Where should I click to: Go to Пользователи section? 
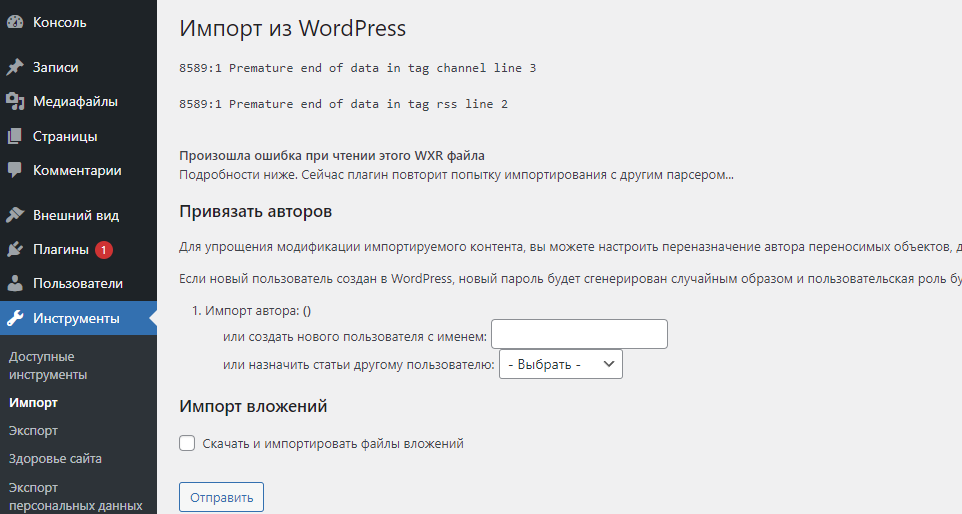tap(78, 283)
